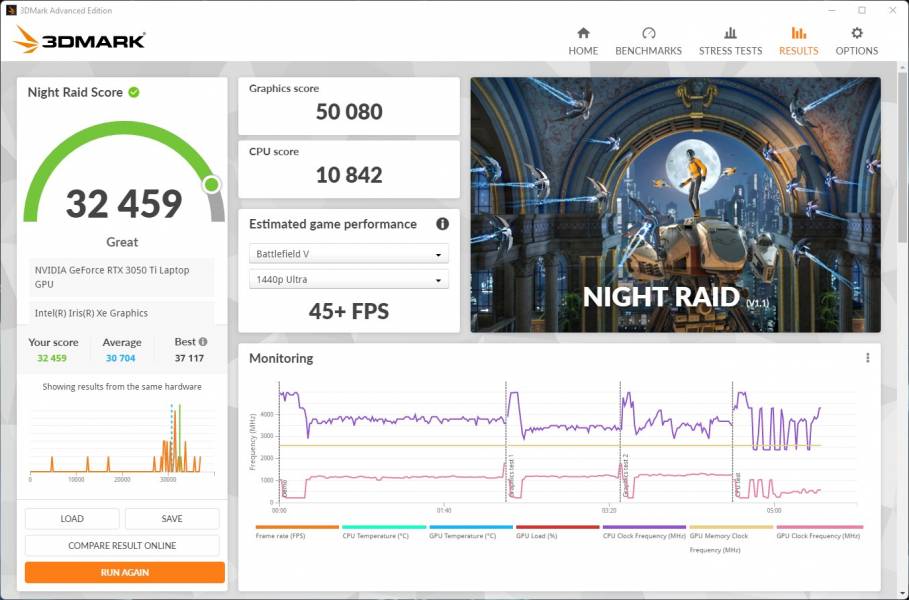Click the Graphics score value 50 080
Viewport: 909px width, 600px height.
pos(349,112)
